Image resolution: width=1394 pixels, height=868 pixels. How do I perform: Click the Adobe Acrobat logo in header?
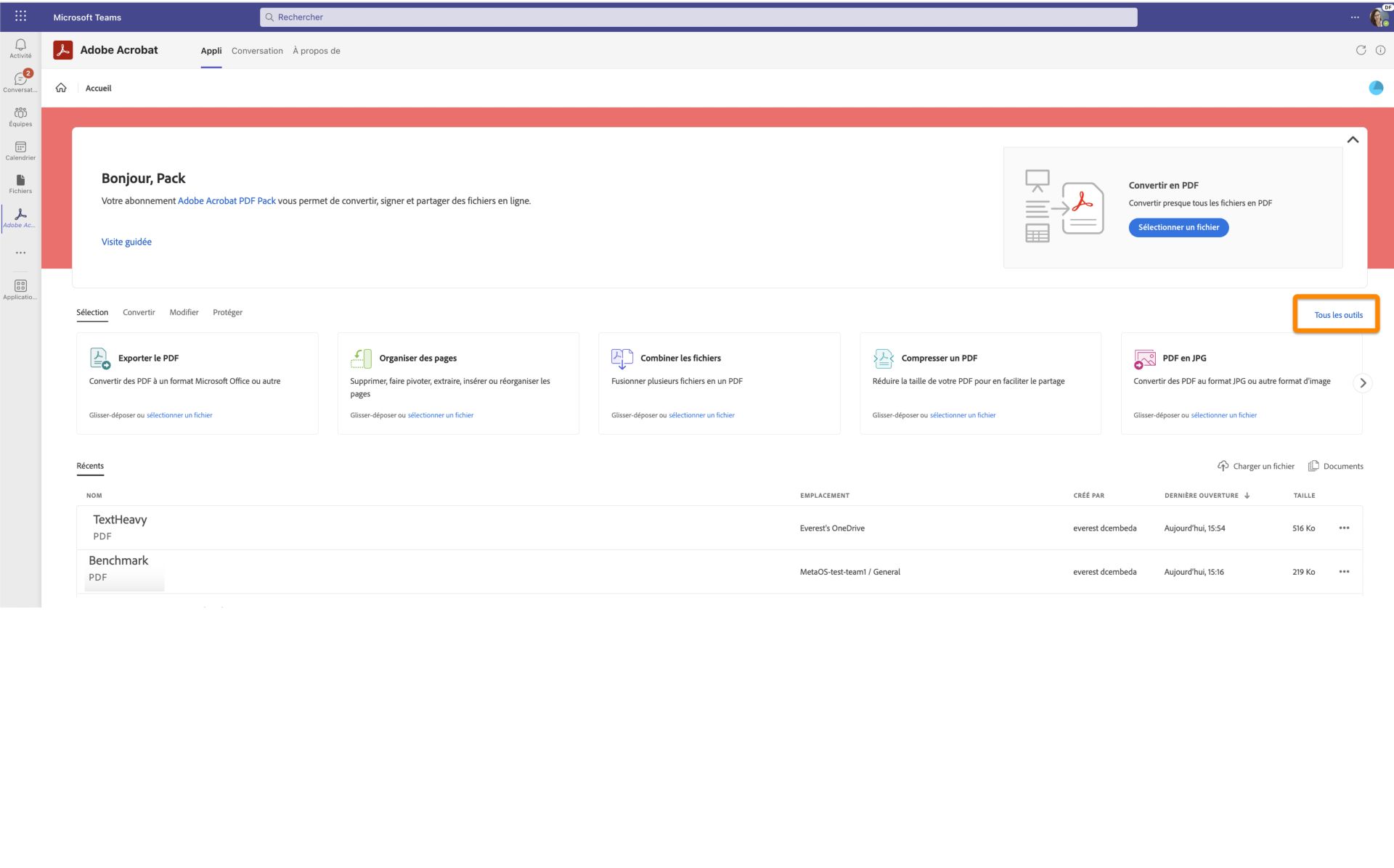pos(63,50)
